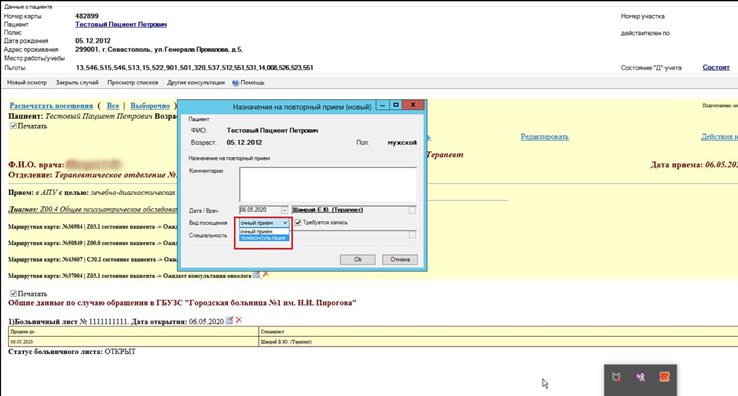738x396 pixels.
Task: Follow the Распечатать посещения link
Action: tap(51, 105)
